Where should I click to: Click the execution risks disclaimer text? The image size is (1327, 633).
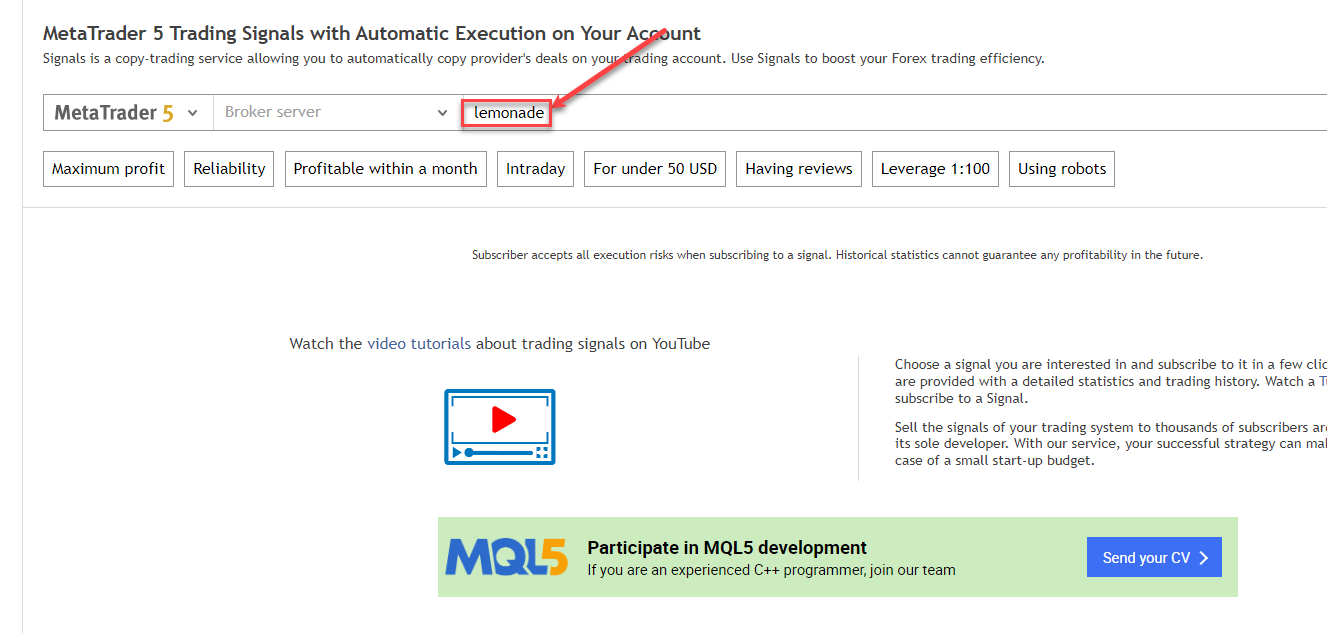click(837, 255)
